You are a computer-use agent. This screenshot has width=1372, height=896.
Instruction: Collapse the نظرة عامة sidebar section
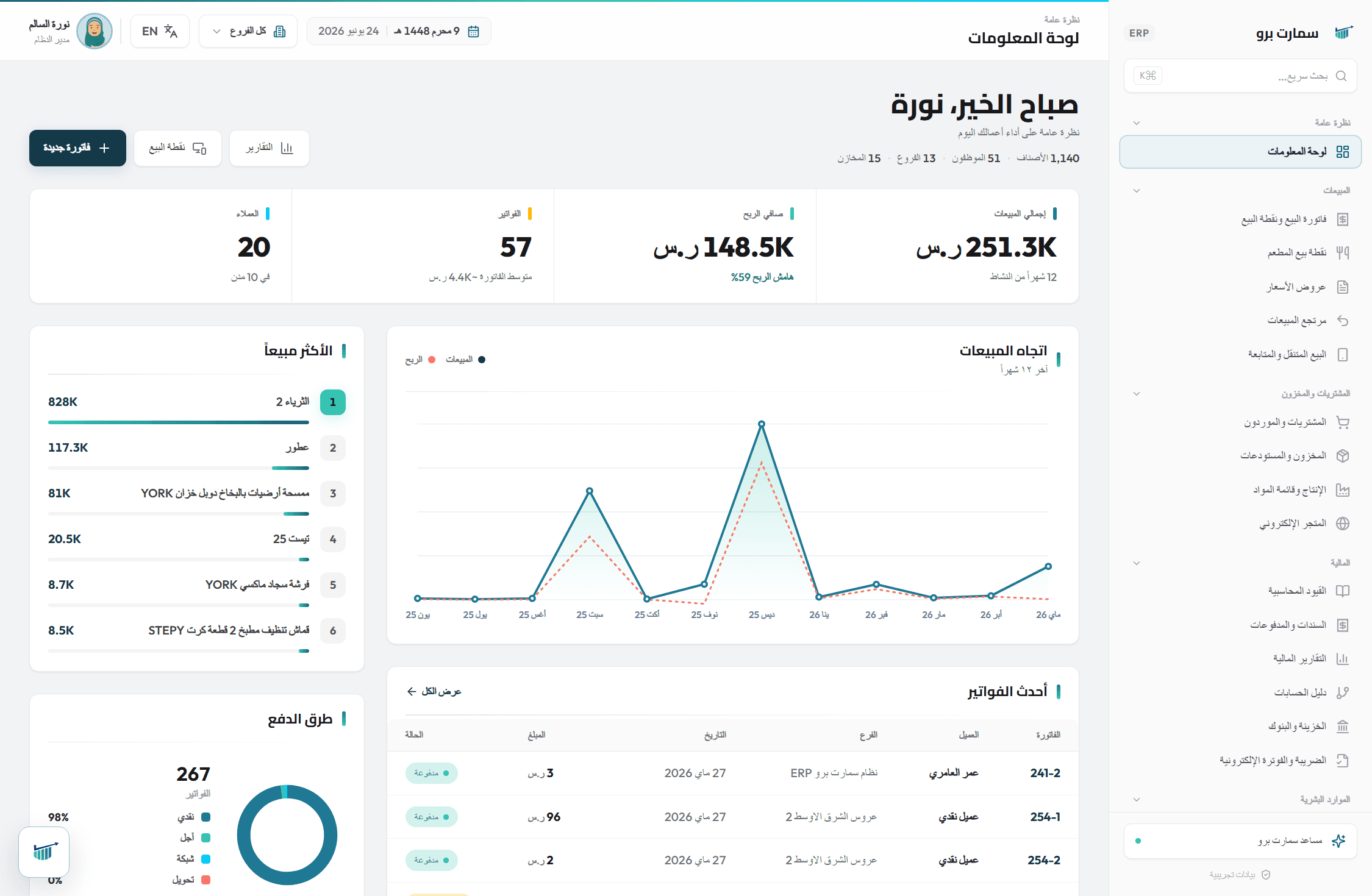click(x=1137, y=123)
